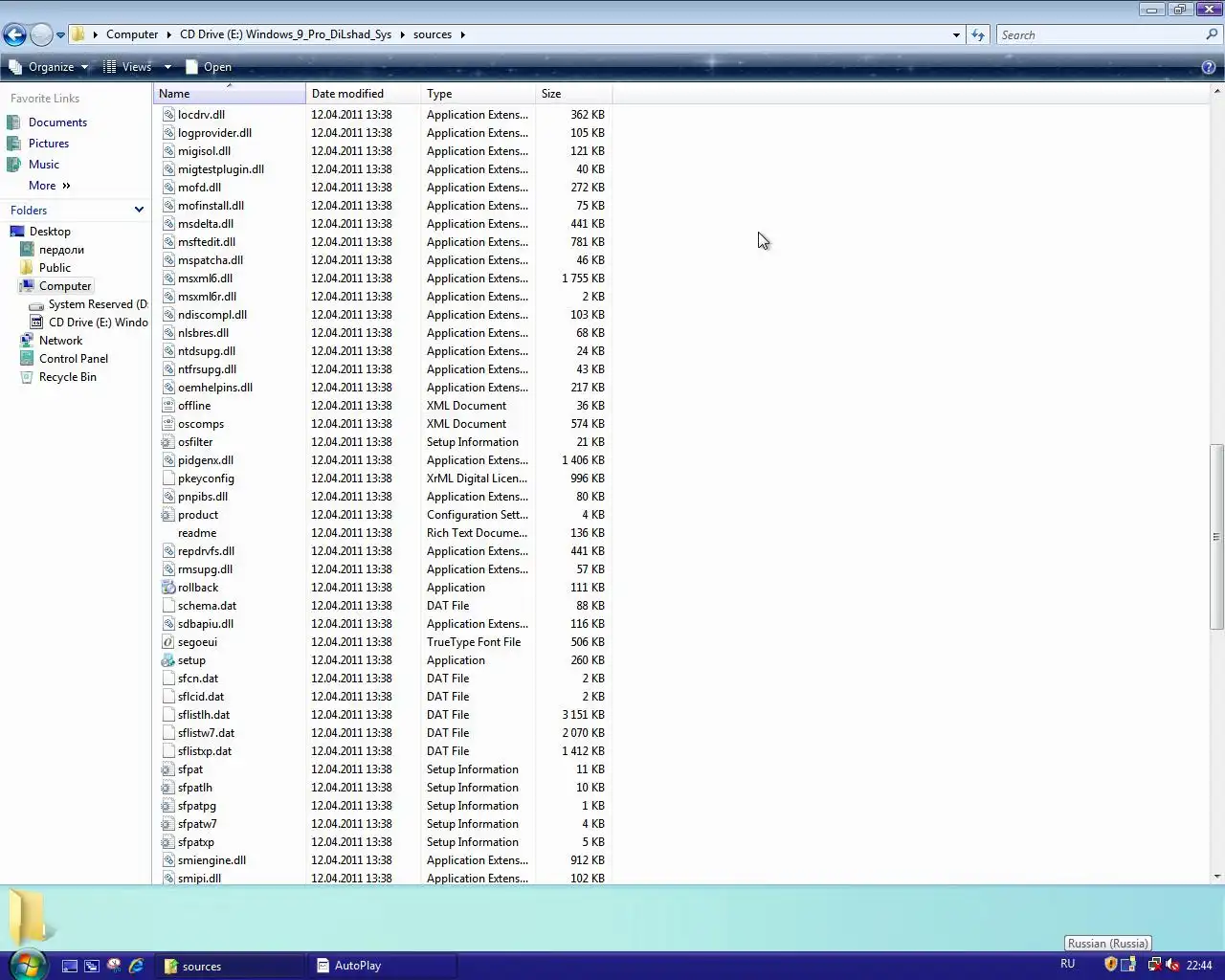The image size is (1225, 980).
Task: Open the Views dropdown arrow
Action: coord(167,67)
